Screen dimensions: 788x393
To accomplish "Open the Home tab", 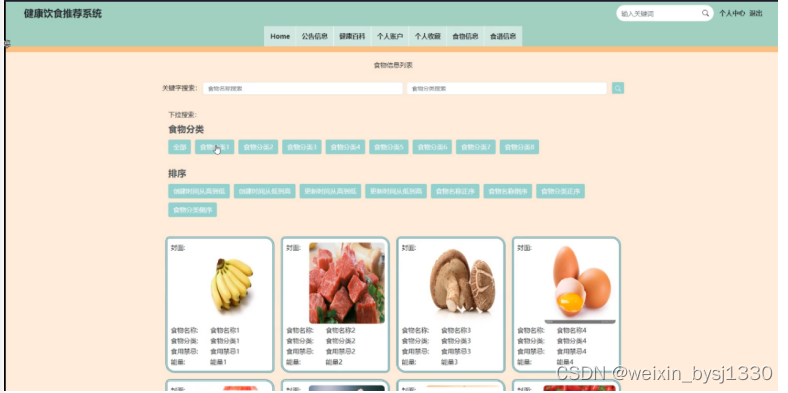I will (x=280, y=36).
